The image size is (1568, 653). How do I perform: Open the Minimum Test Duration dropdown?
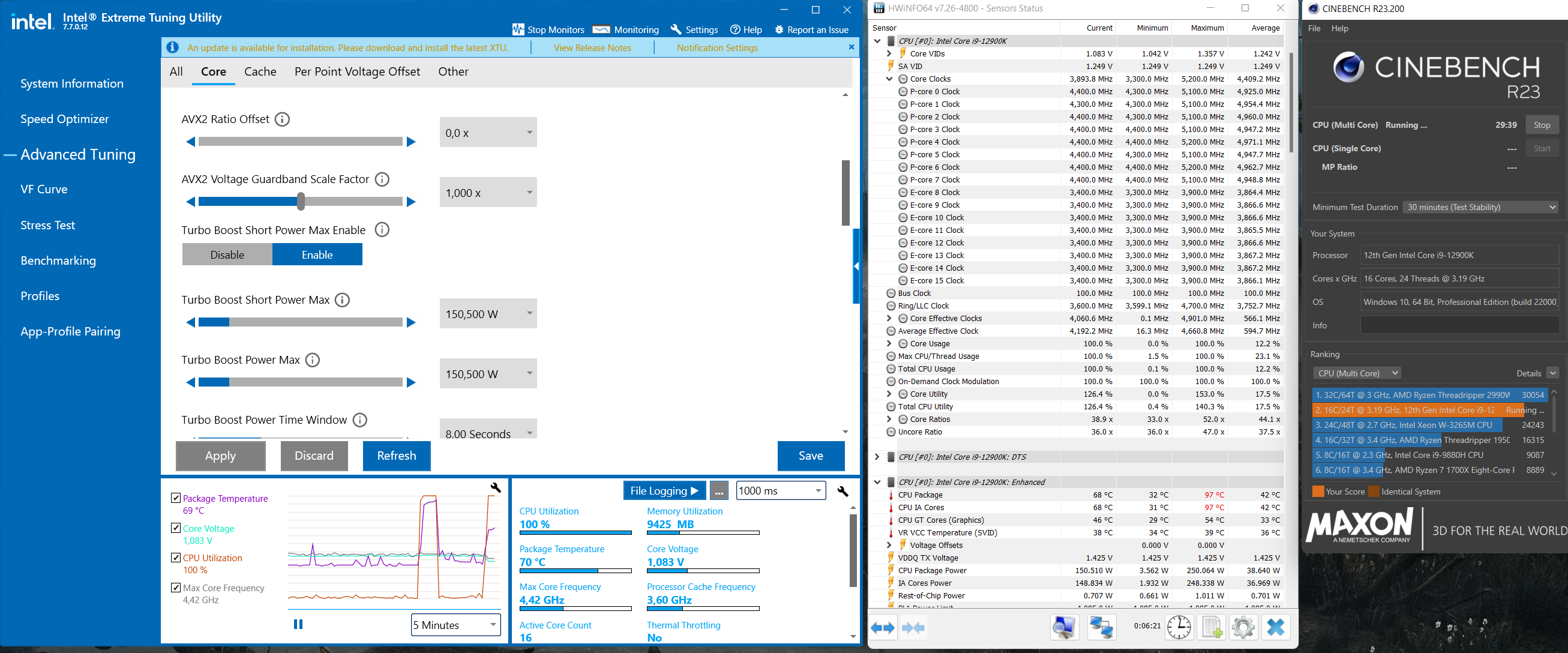click(x=1480, y=208)
